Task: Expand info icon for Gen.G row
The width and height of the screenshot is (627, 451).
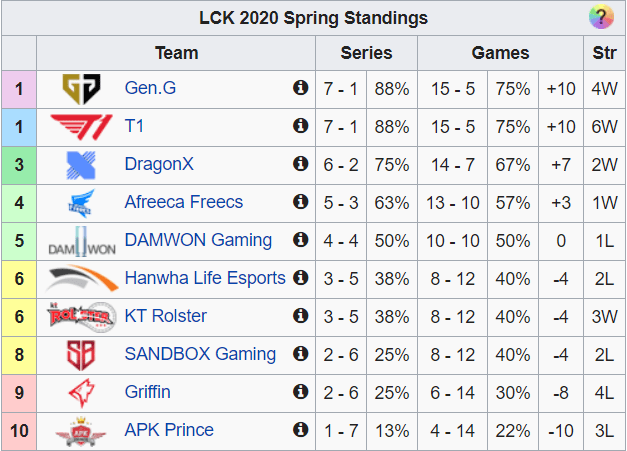Action: pyautogui.click(x=300, y=88)
